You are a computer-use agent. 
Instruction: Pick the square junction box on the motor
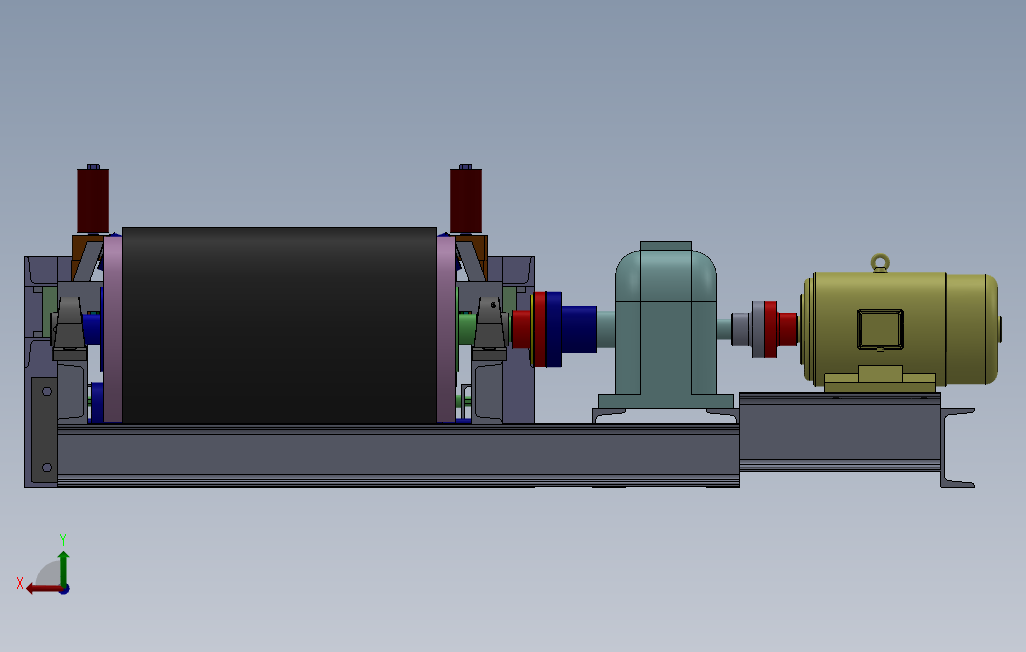[880, 329]
